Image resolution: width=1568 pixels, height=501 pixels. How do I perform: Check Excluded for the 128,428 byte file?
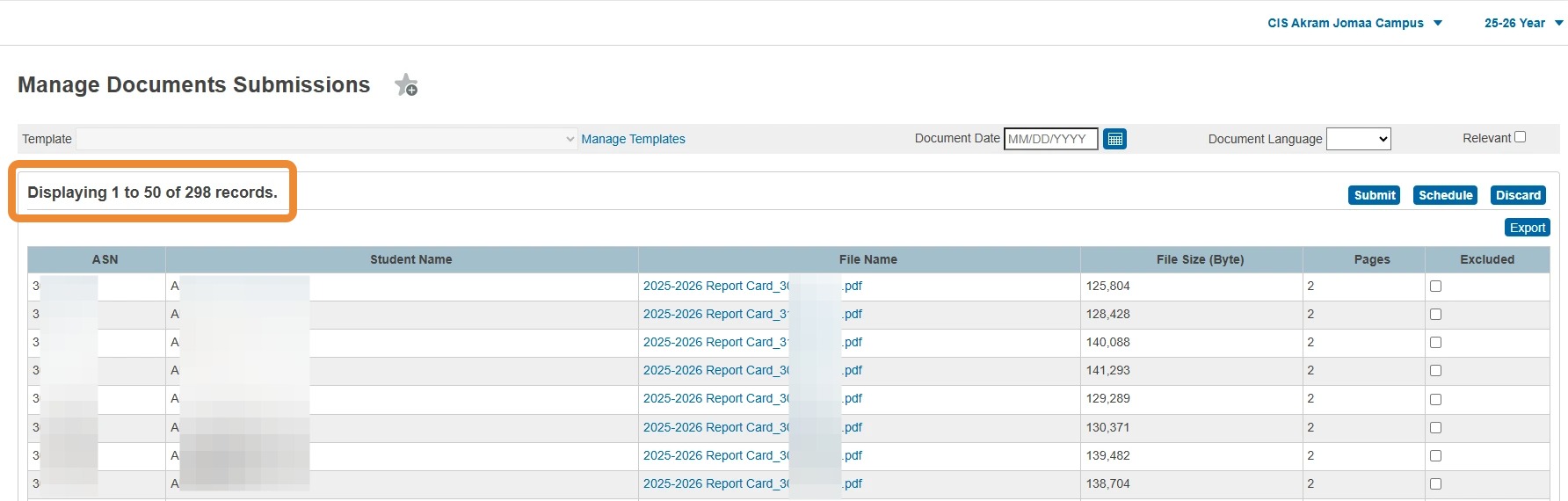1435,315
